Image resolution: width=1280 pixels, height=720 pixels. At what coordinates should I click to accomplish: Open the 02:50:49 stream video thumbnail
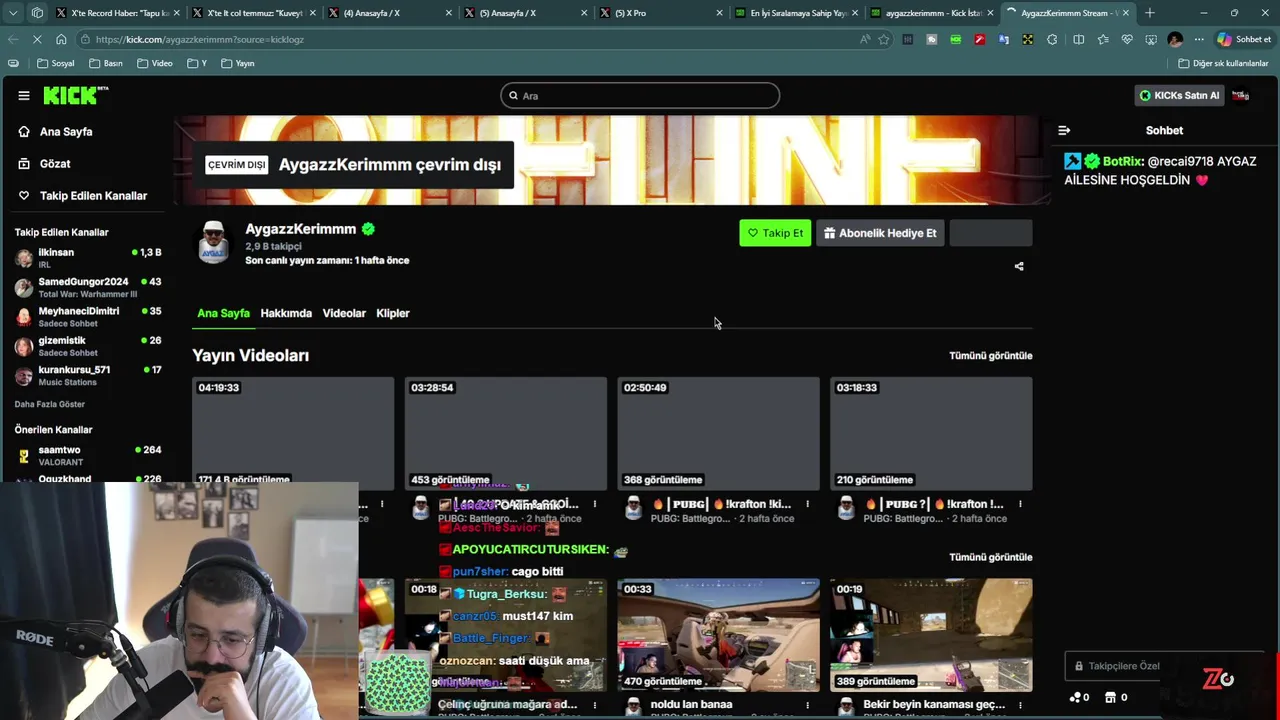coord(718,433)
